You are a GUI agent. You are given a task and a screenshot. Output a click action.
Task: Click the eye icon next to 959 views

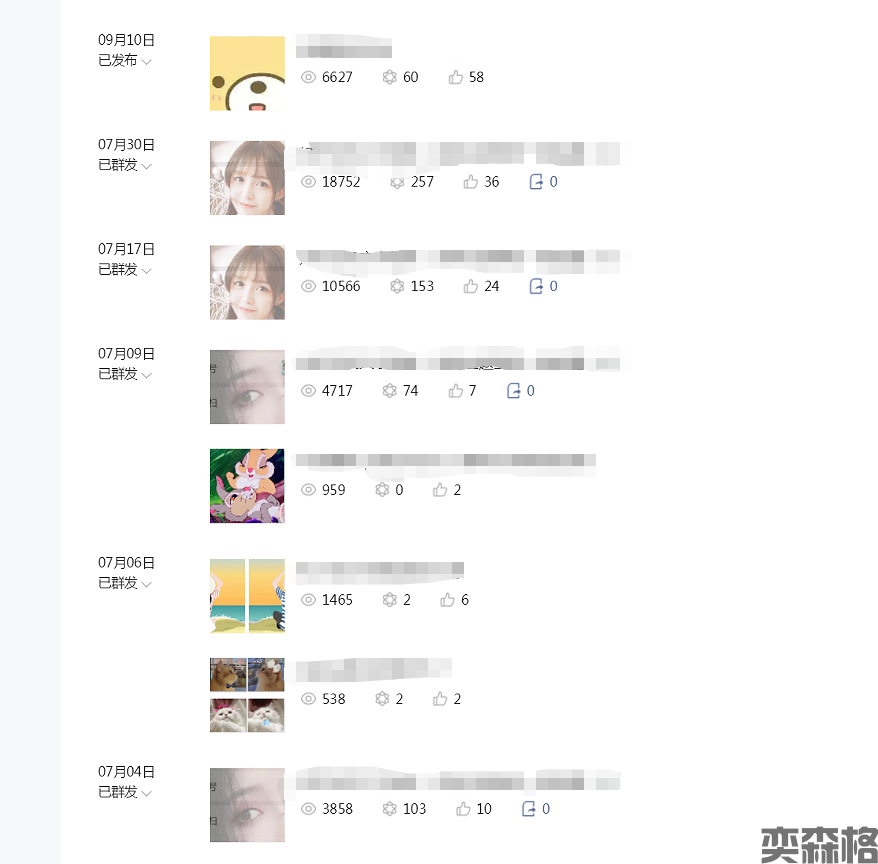pos(309,490)
